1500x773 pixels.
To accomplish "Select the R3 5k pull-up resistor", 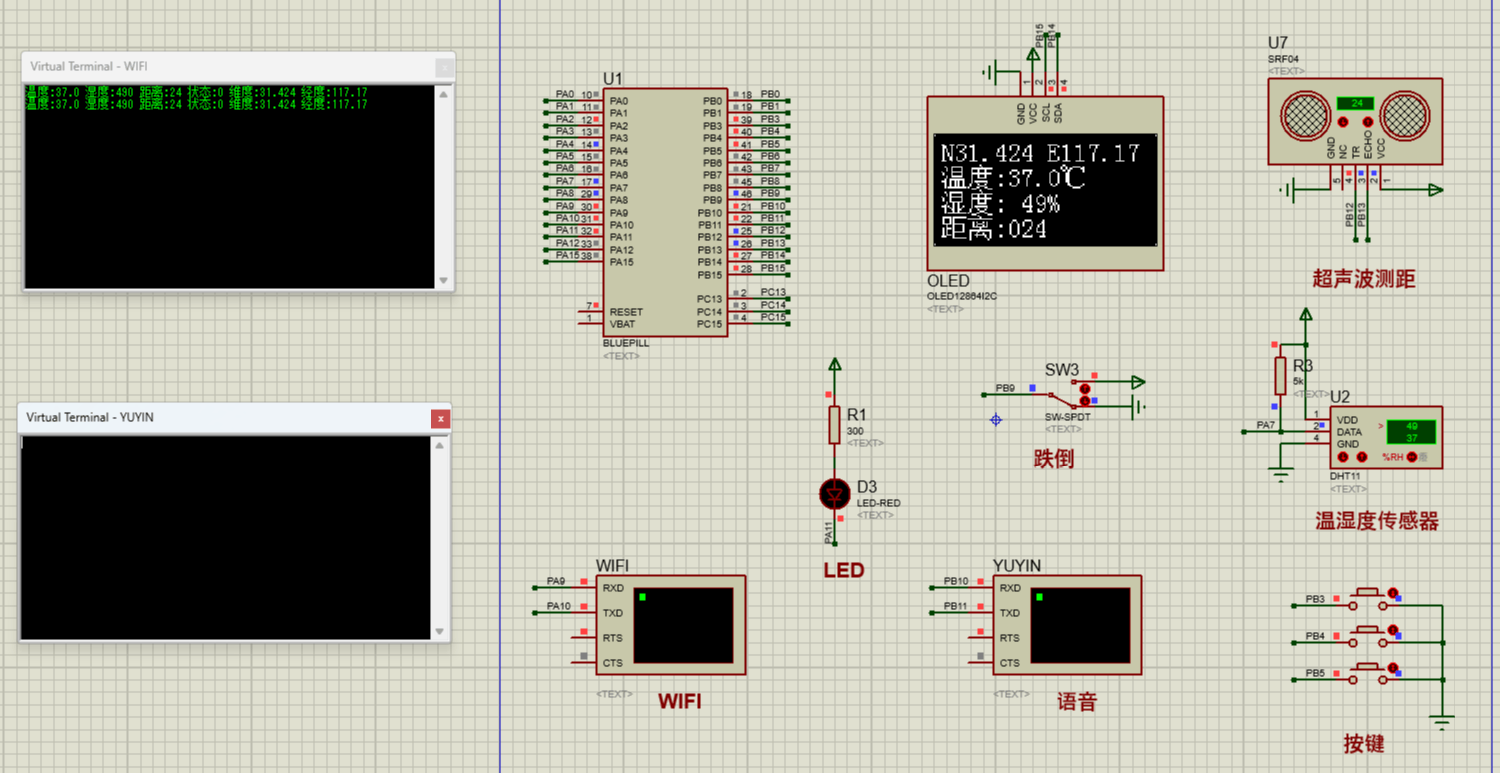I will (1279, 376).
